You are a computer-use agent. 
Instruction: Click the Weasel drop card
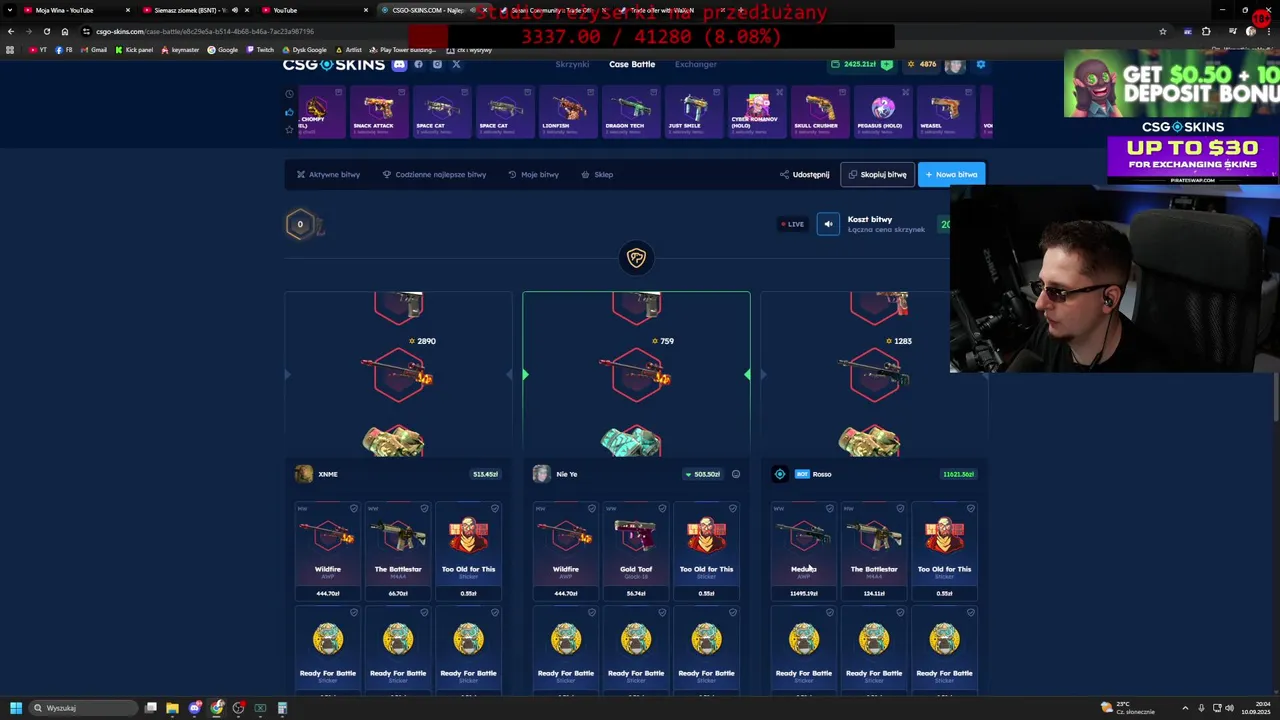(x=944, y=112)
